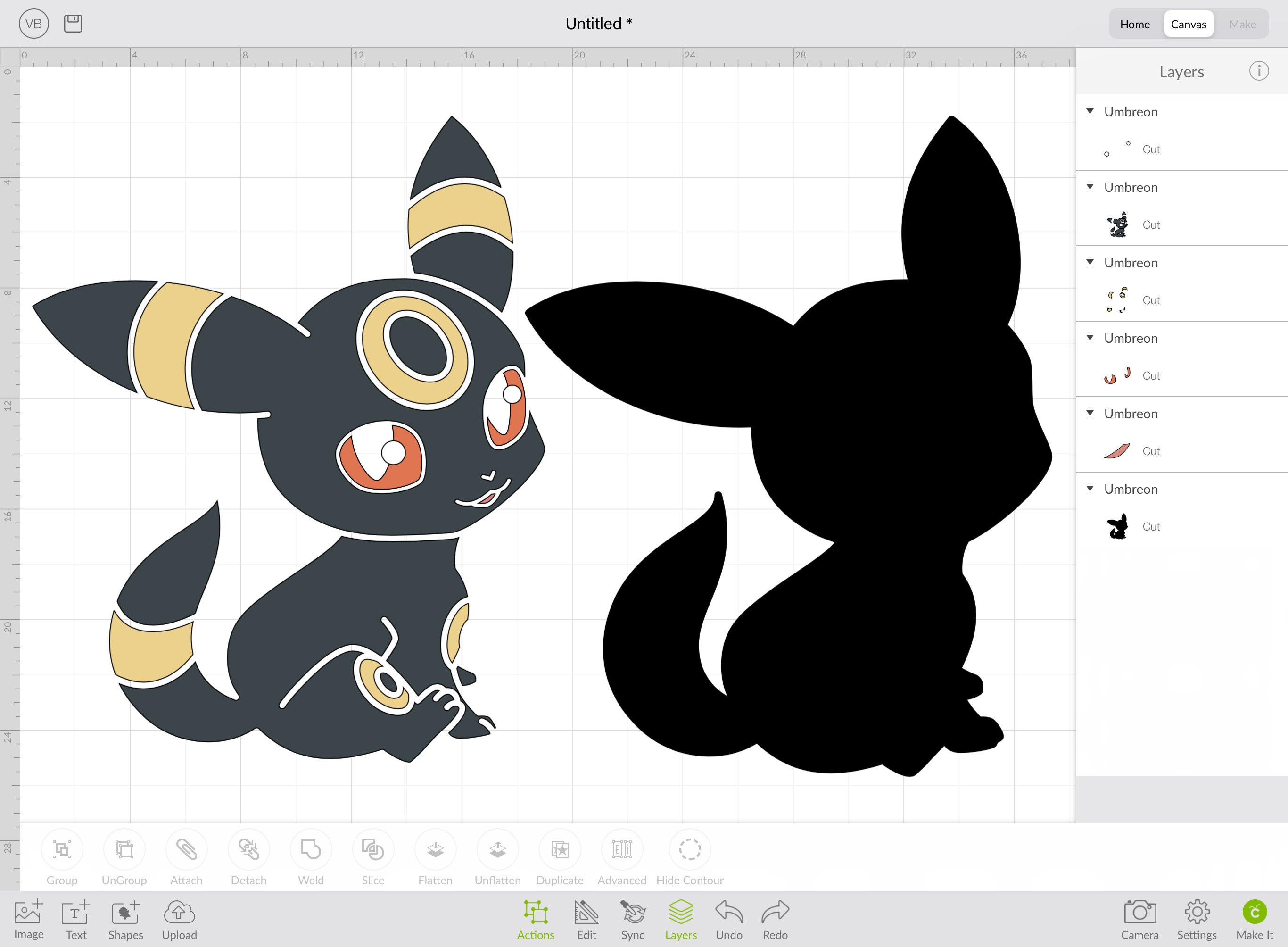1288x947 pixels.
Task: Redo the last action
Action: (775, 920)
